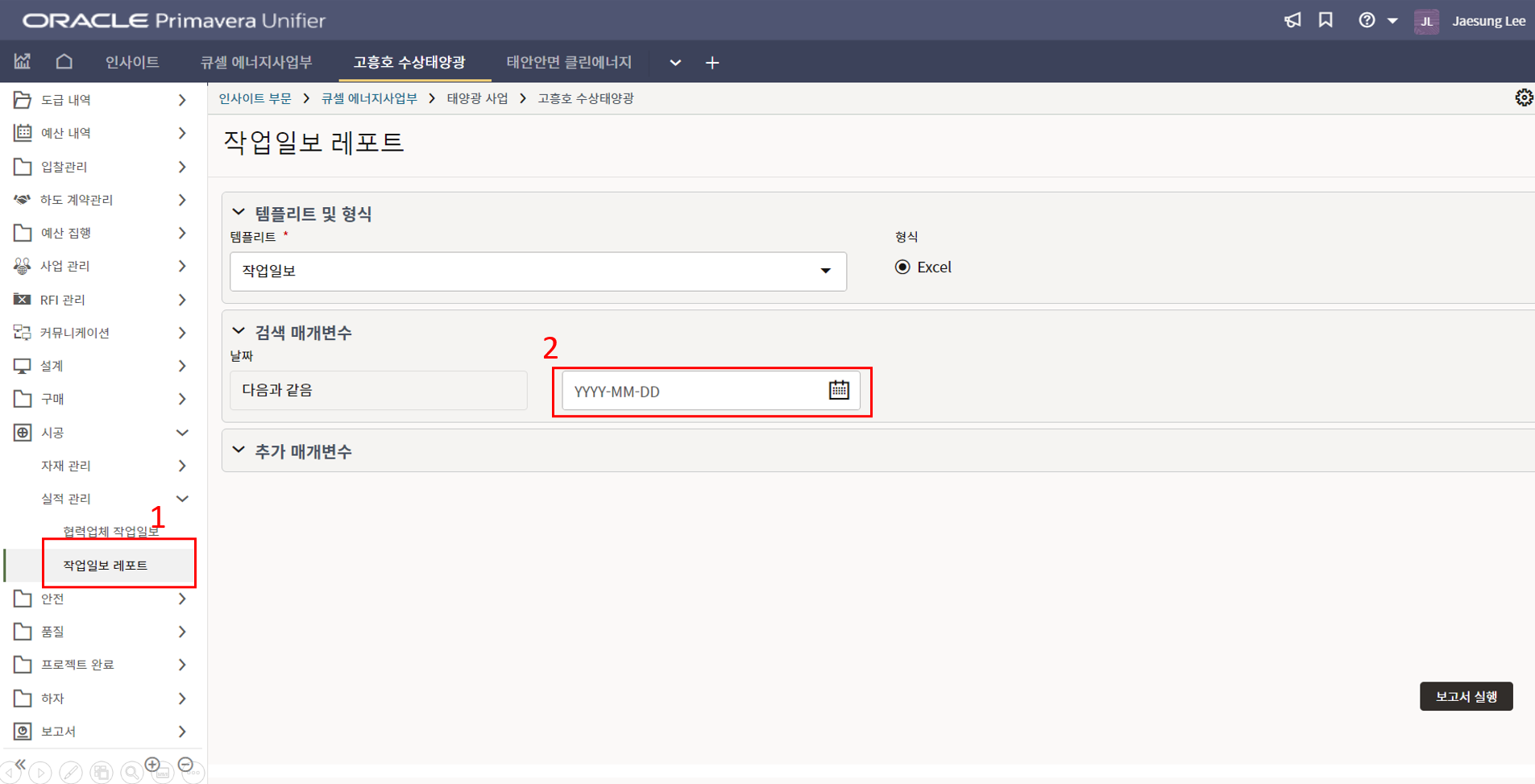1535x784 pixels.
Task: Open the settings gear icon
Action: click(x=1523, y=98)
